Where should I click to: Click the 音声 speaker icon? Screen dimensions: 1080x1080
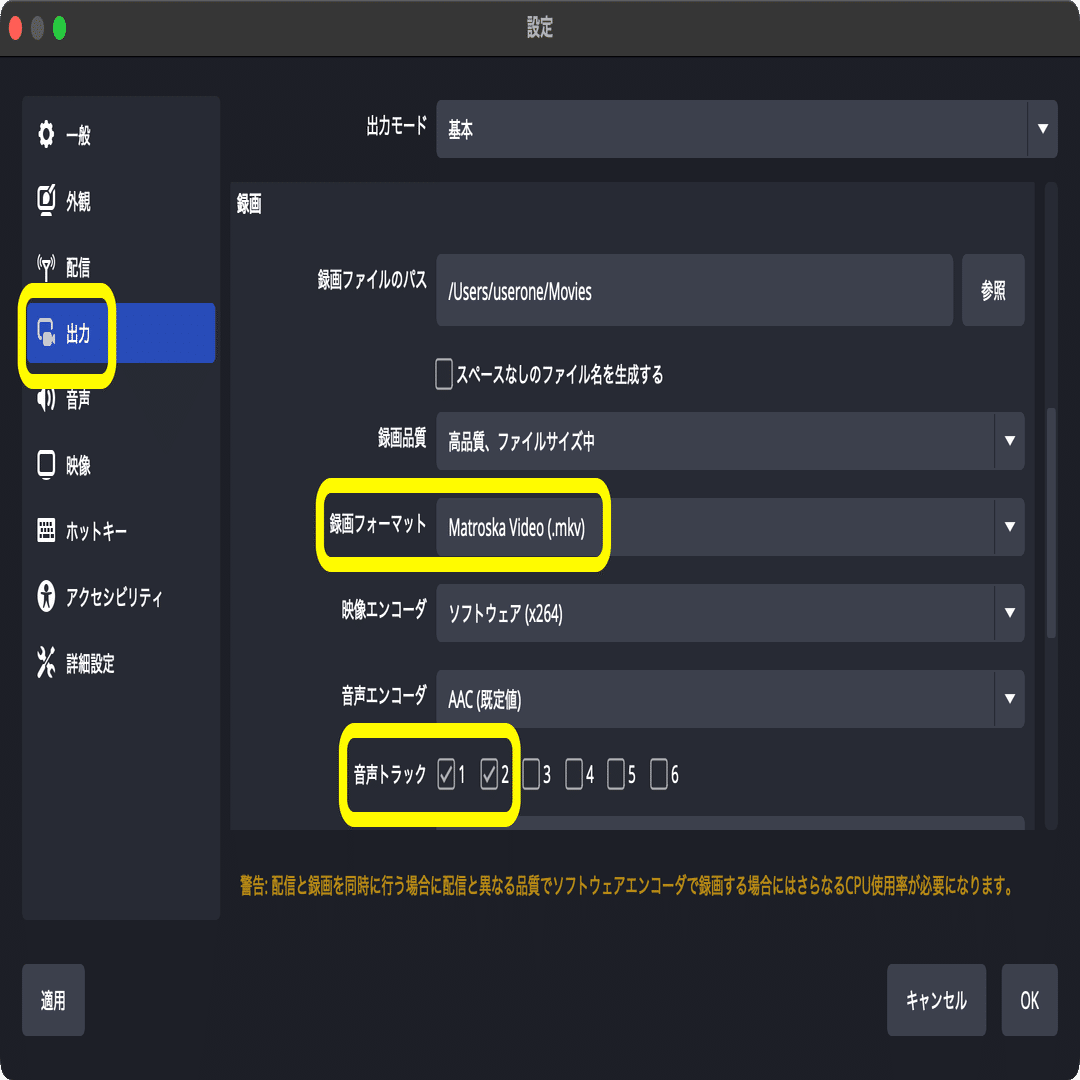pyautogui.click(x=46, y=399)
